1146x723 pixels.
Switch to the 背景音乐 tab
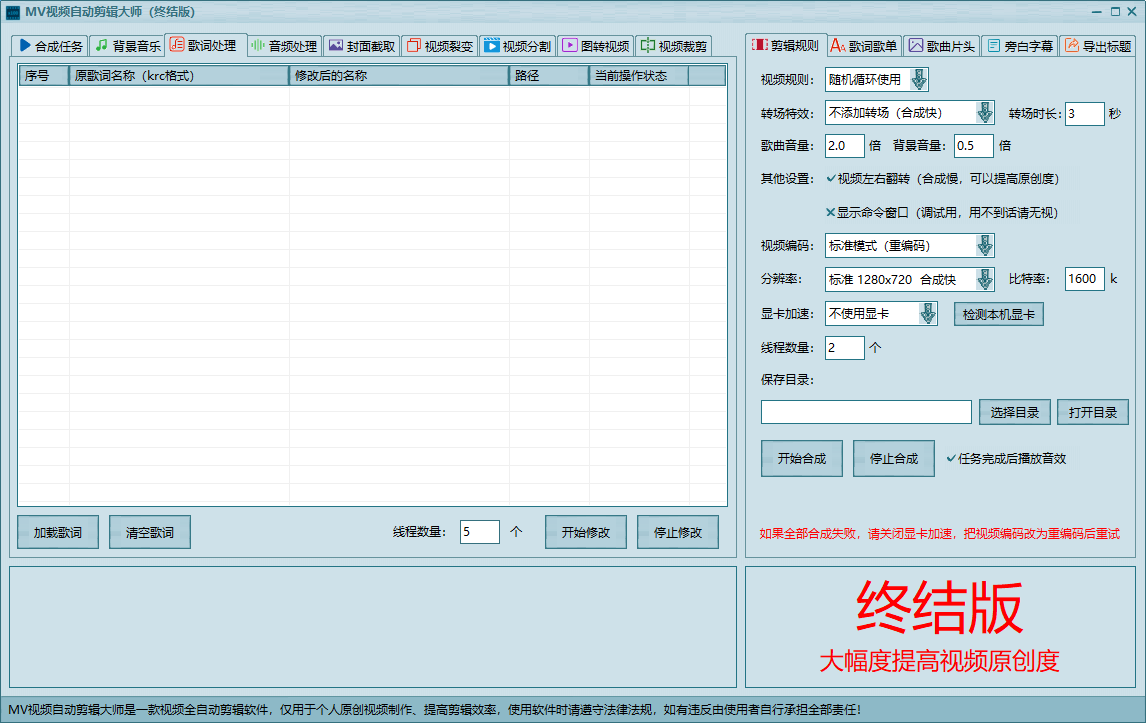128,46
